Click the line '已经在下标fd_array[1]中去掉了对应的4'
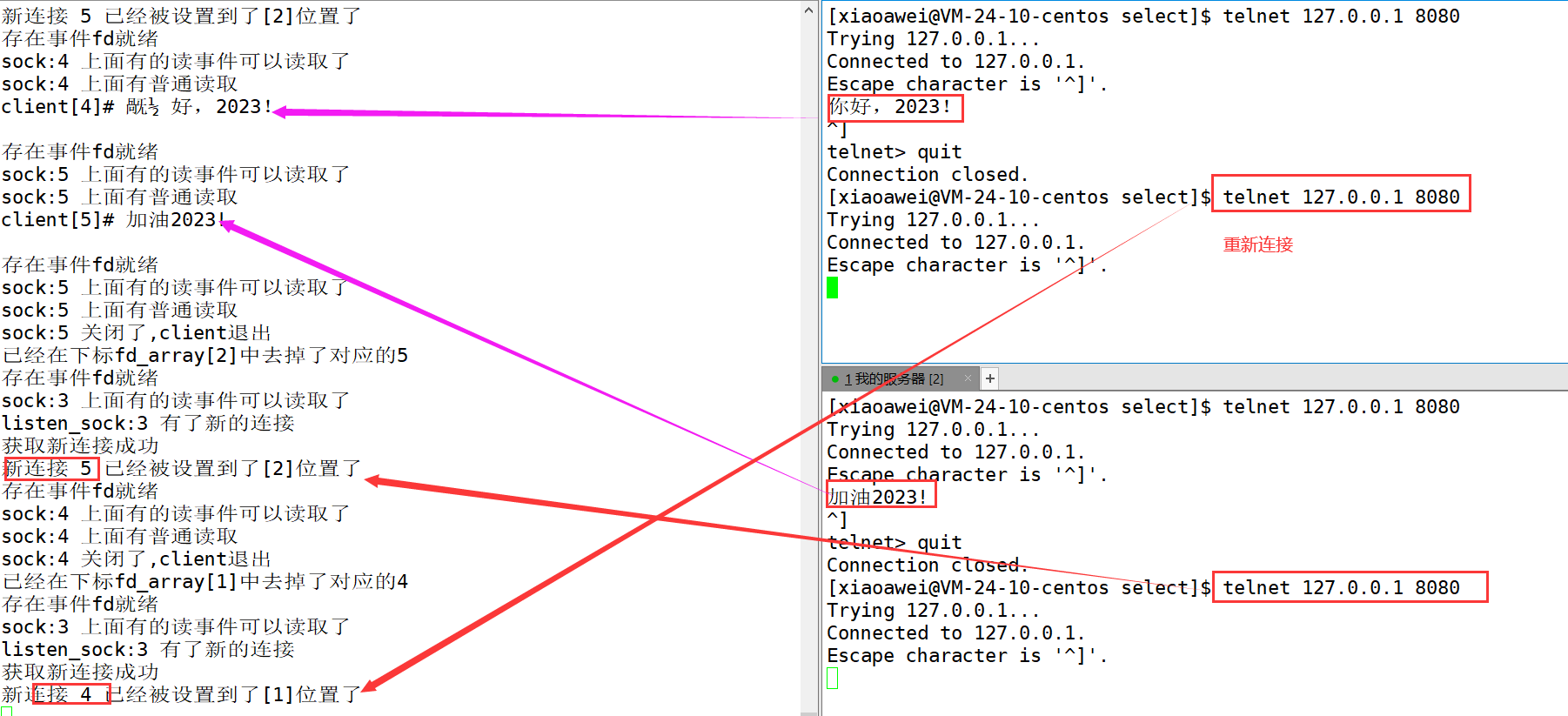The image size is (1568, 716). point(205,581)
